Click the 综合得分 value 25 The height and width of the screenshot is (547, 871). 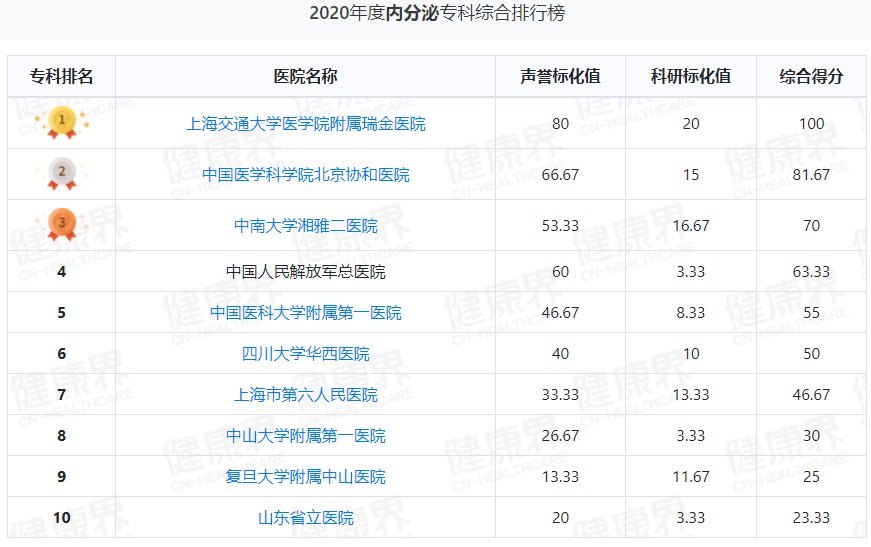(812, 477)
